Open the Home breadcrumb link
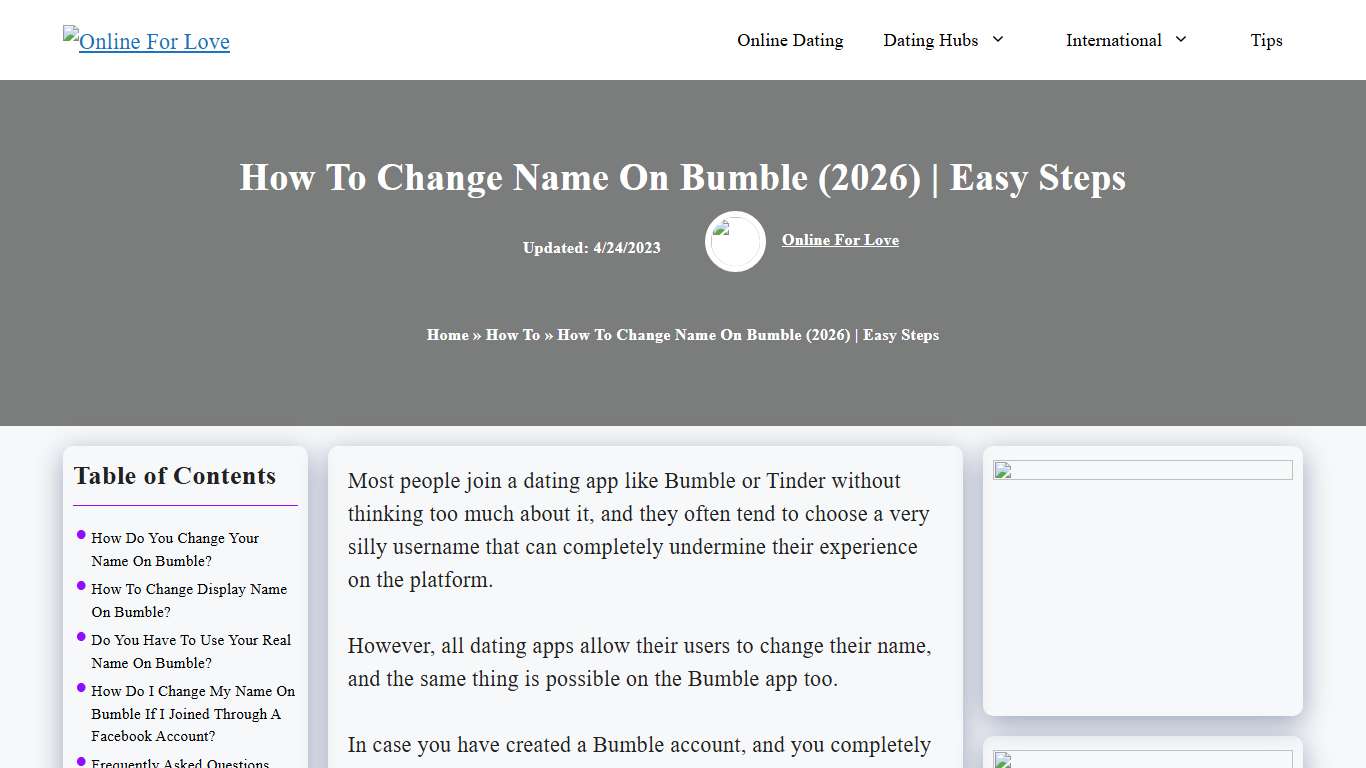This screenshot has height=768, width=1366. [448, 335]
